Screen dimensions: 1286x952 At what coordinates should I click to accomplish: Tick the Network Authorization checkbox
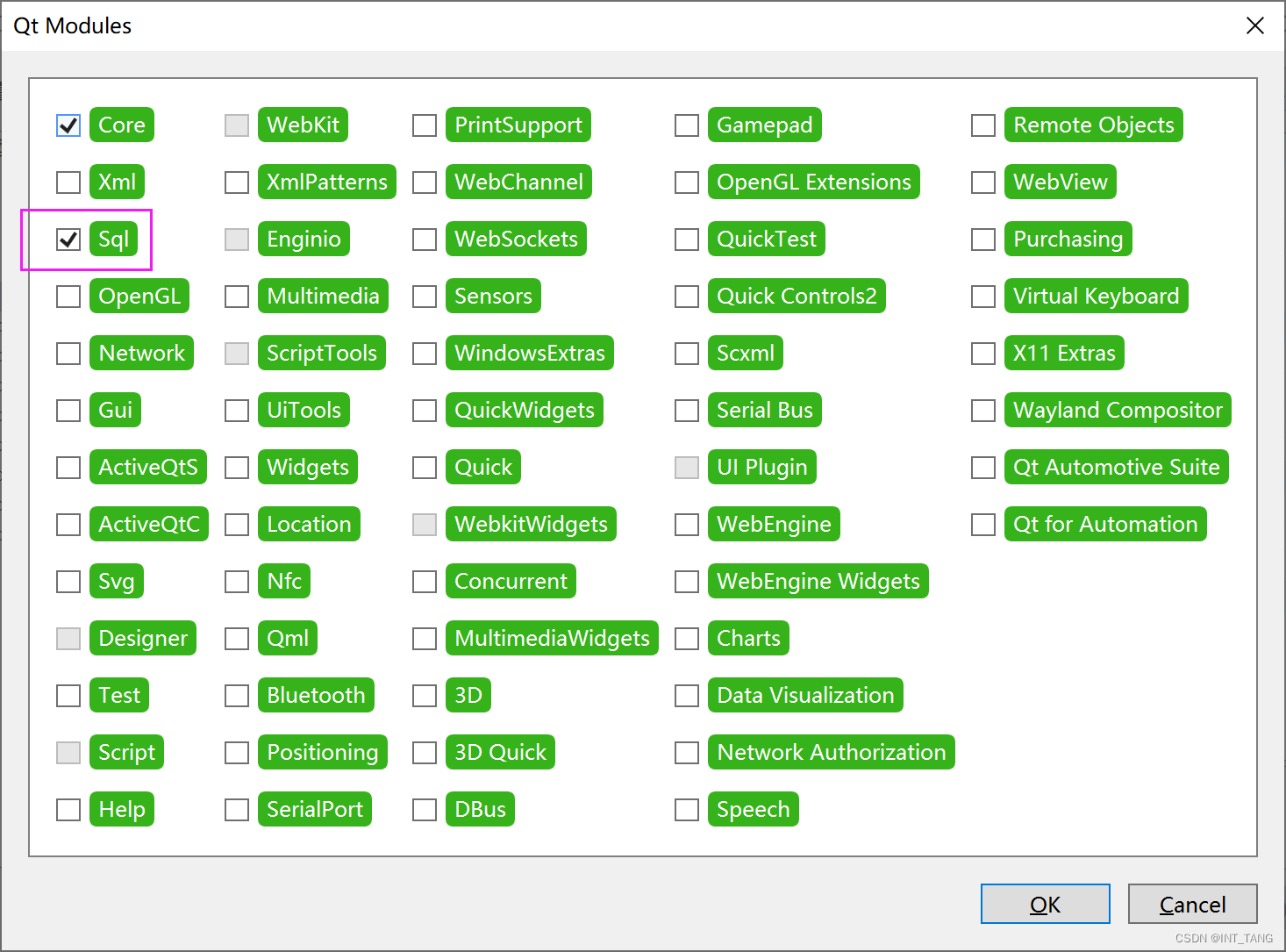pos(687,753)
